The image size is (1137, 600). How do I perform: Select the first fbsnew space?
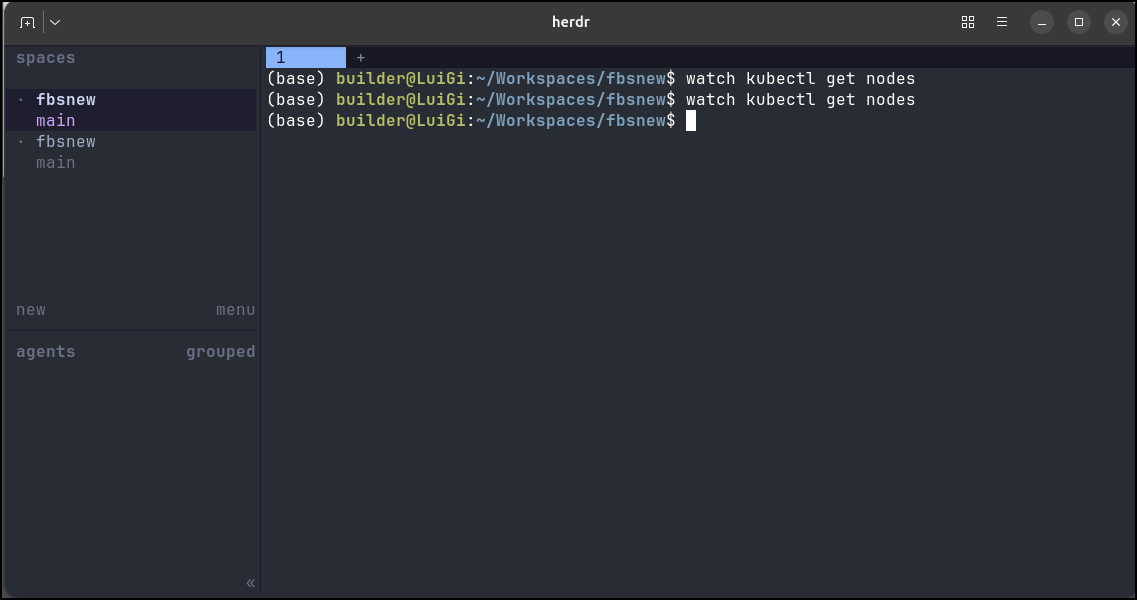click(x=66, y=99)
